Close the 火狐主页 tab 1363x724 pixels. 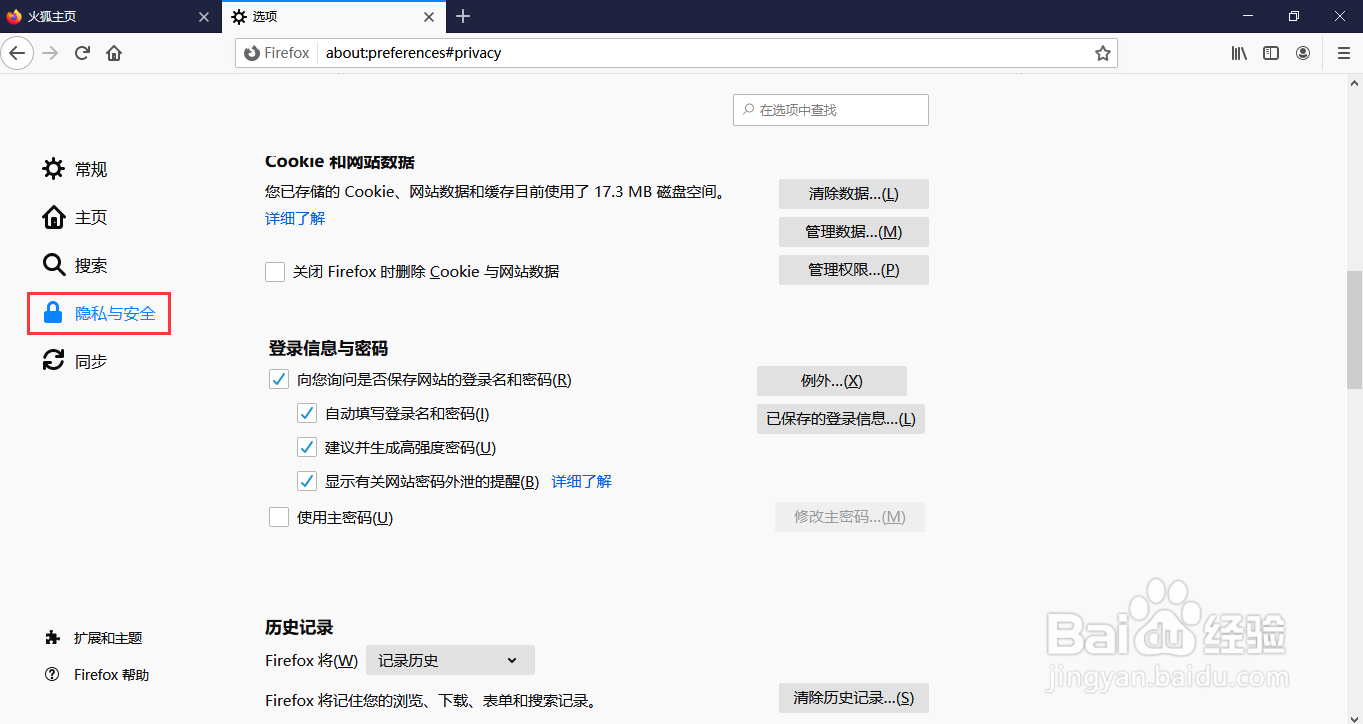pyautogui.click(x=204, y=17)
